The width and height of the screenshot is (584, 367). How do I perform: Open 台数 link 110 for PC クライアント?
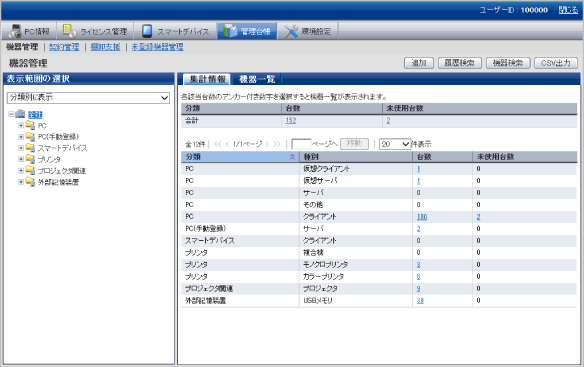(422, 216)
